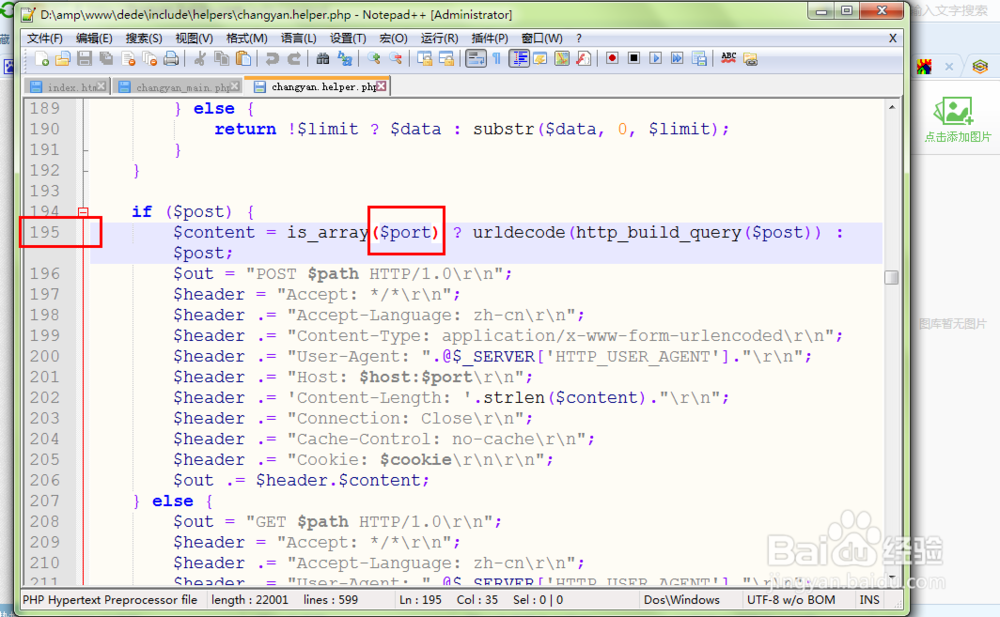Switch to the changyan_main.php tab

tap(177, 87)
